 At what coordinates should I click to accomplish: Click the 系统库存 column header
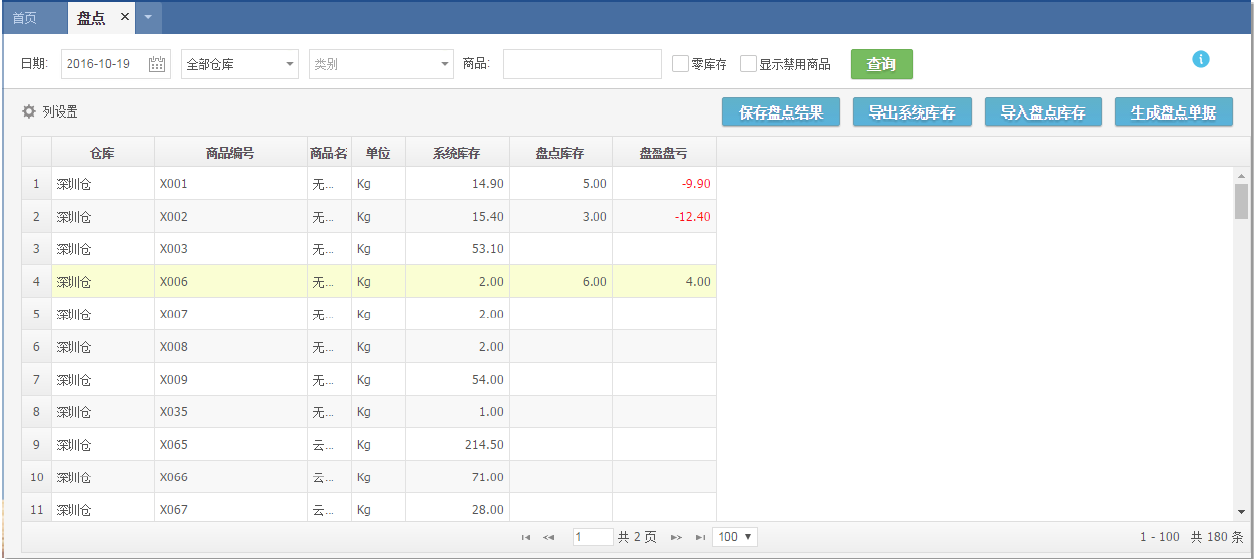pyautogui.click(x=457, y=153)
